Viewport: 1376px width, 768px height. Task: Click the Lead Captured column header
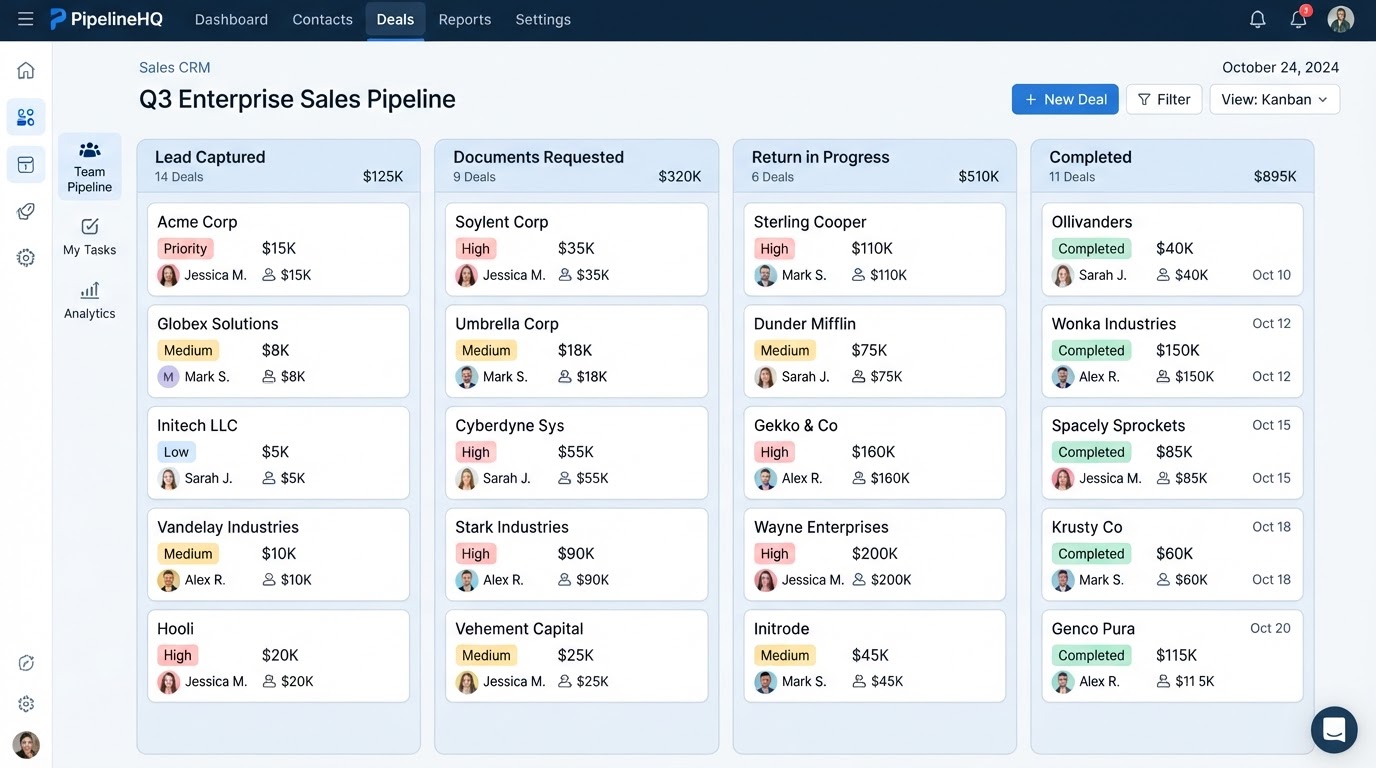[x=278, y=166]
